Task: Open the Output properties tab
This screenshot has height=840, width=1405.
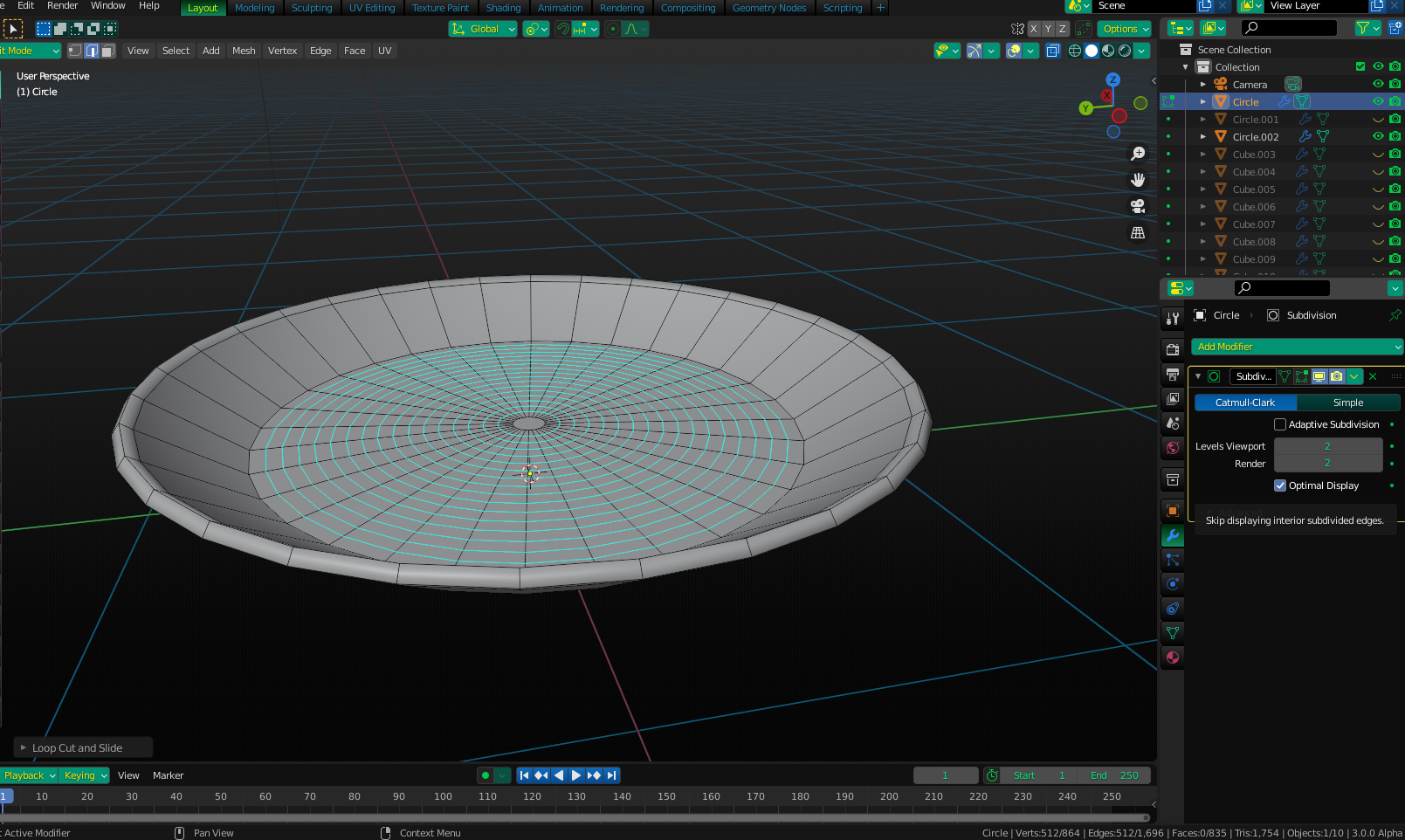Action: (x=1173, y=374)
